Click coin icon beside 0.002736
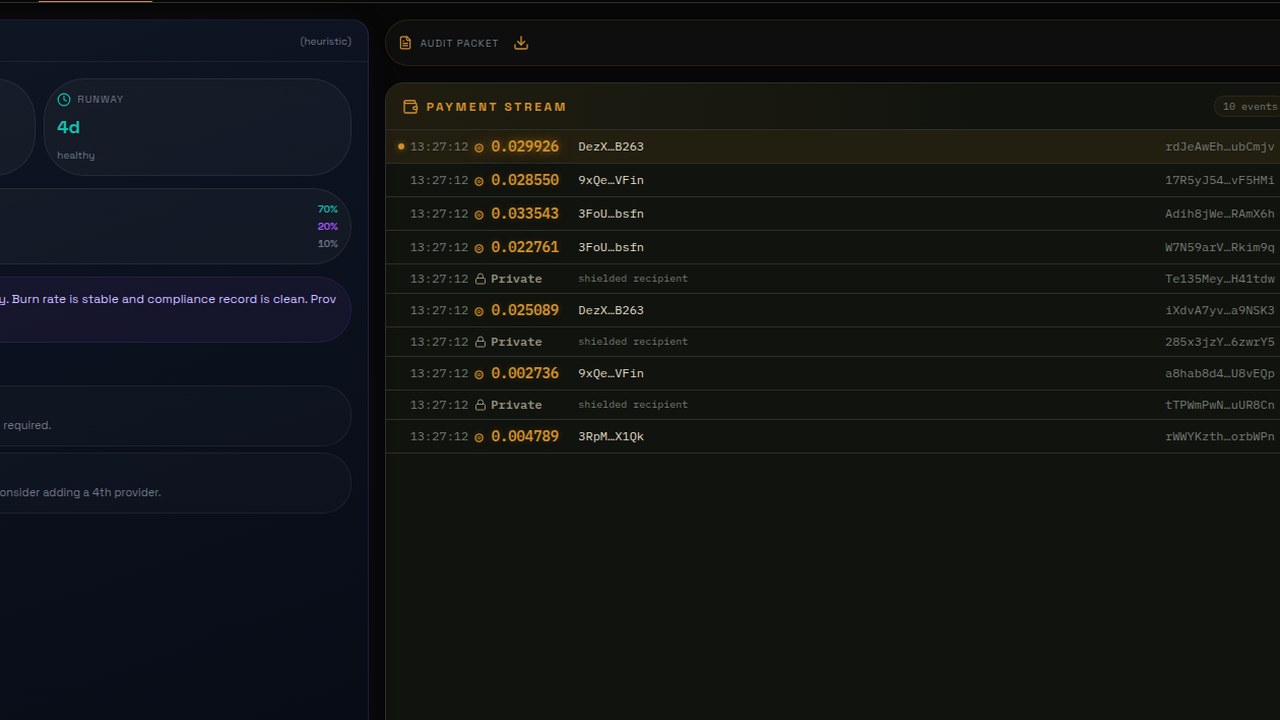The height and width of the screenshot is (720, 1280). [479, 374]
